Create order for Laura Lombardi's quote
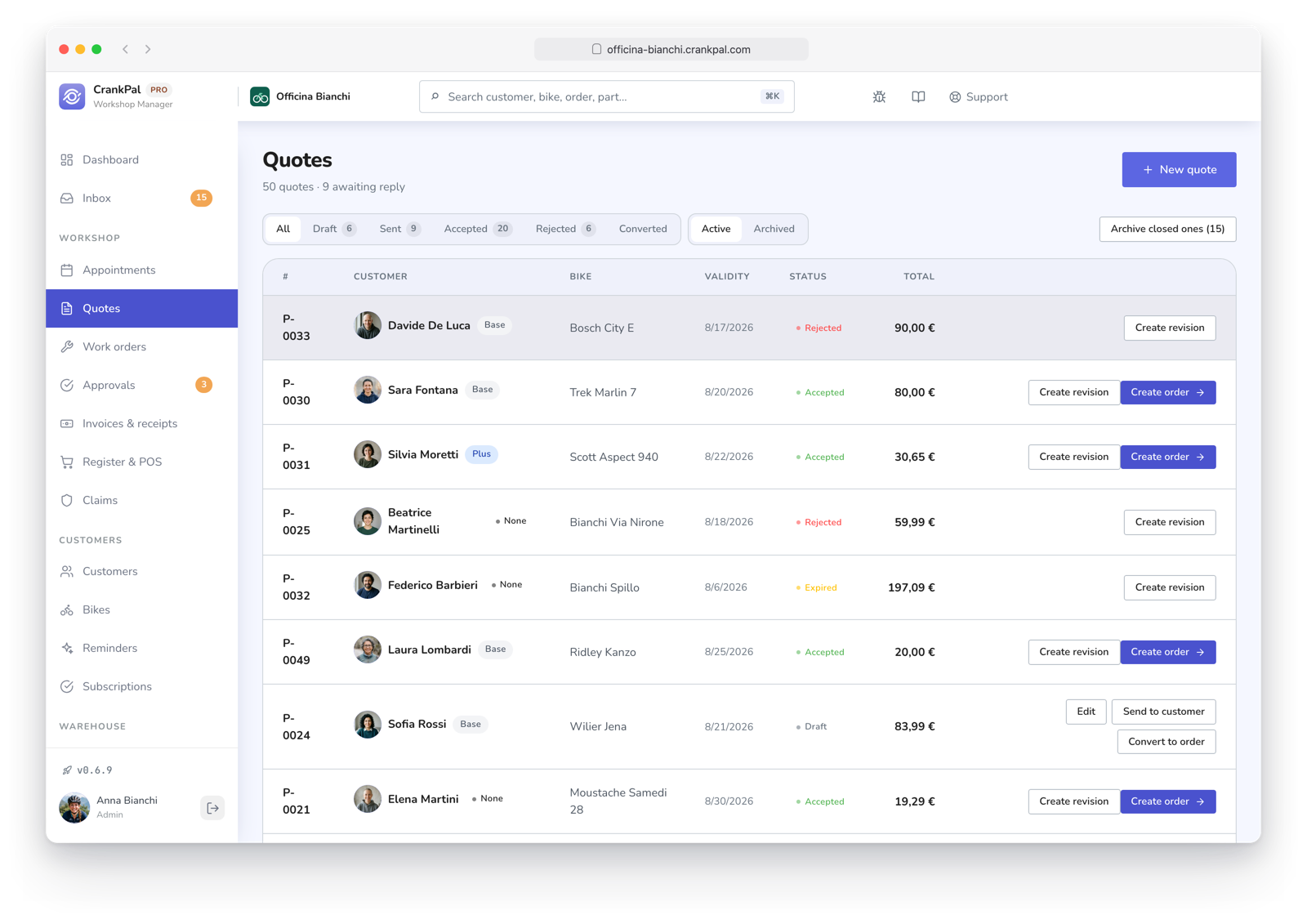This screenshot has width=1307, height=924. coord(1167,653)
